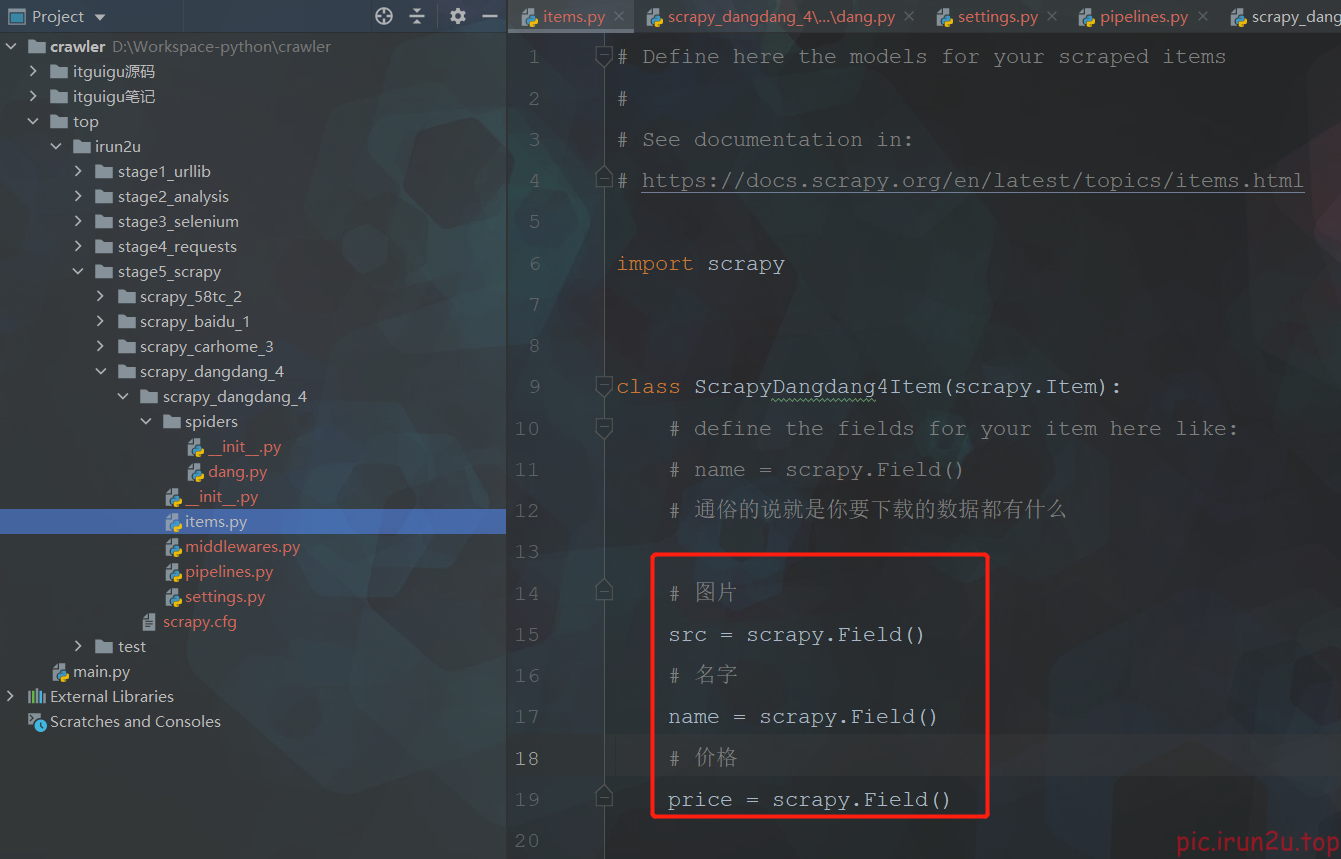Click the collapse all icon in Project toolbar
Image resolution: width=1341 pixels, height=859 pixels.
click(x=417, y=16)
